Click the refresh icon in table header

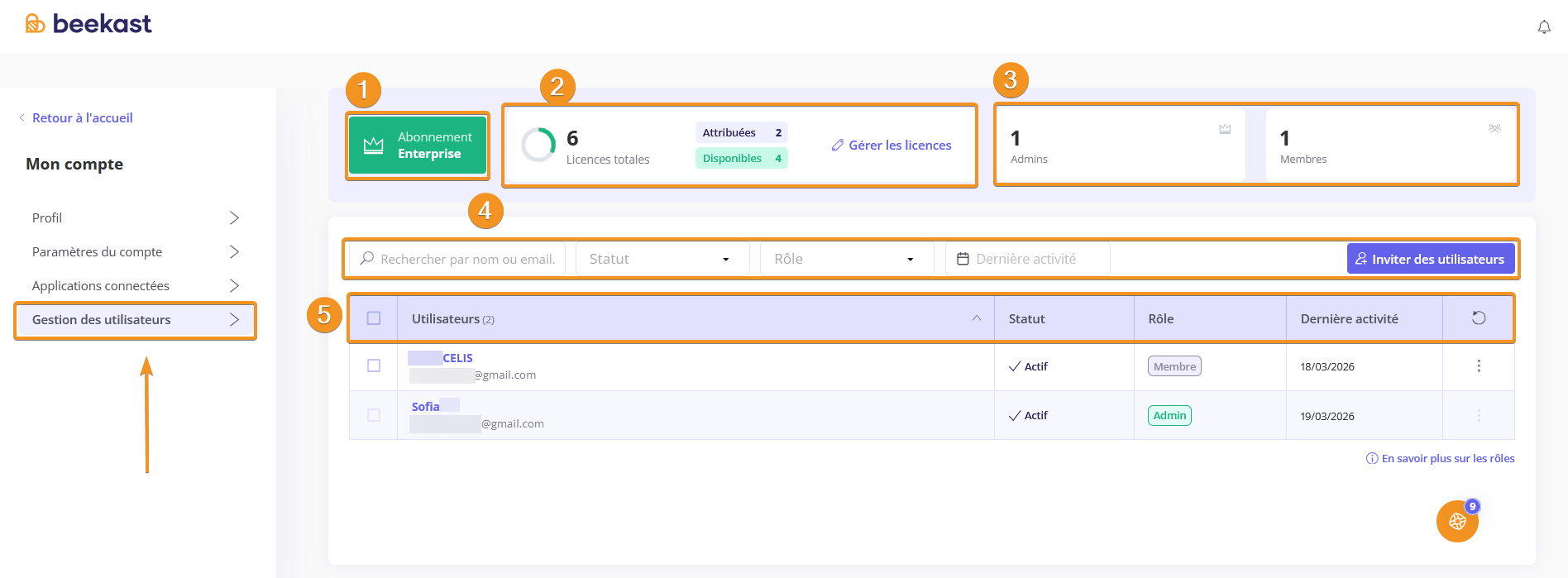coord(1479,318)
